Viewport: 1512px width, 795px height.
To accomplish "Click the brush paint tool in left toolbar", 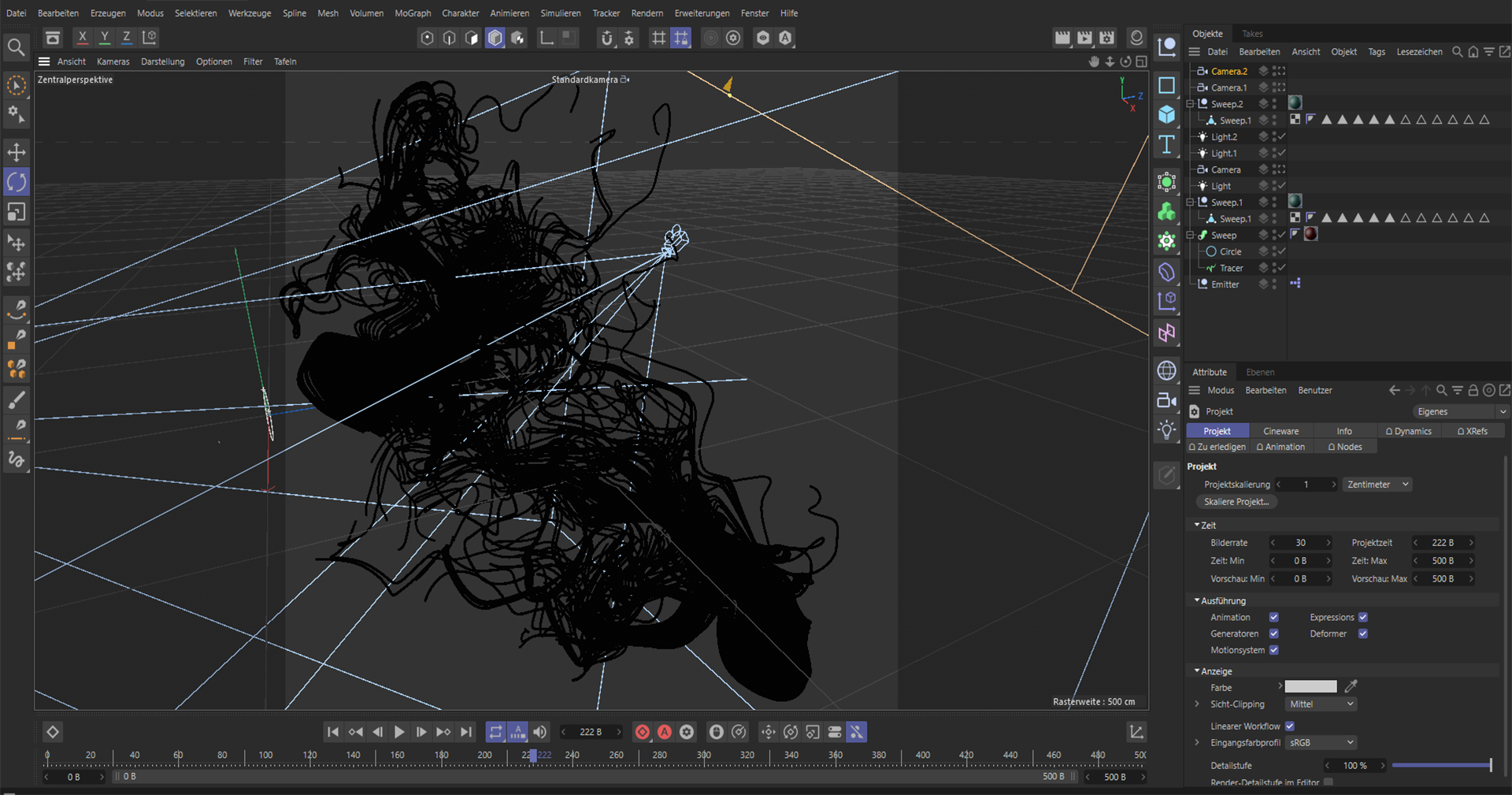I will 17,400.
